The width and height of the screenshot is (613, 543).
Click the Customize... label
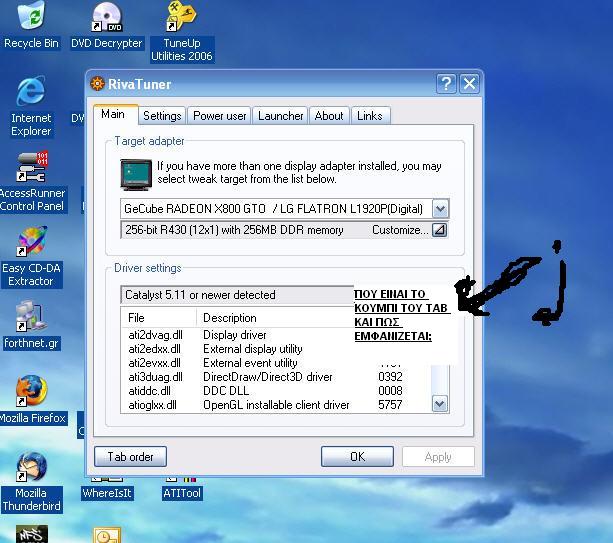click(400, 230)
